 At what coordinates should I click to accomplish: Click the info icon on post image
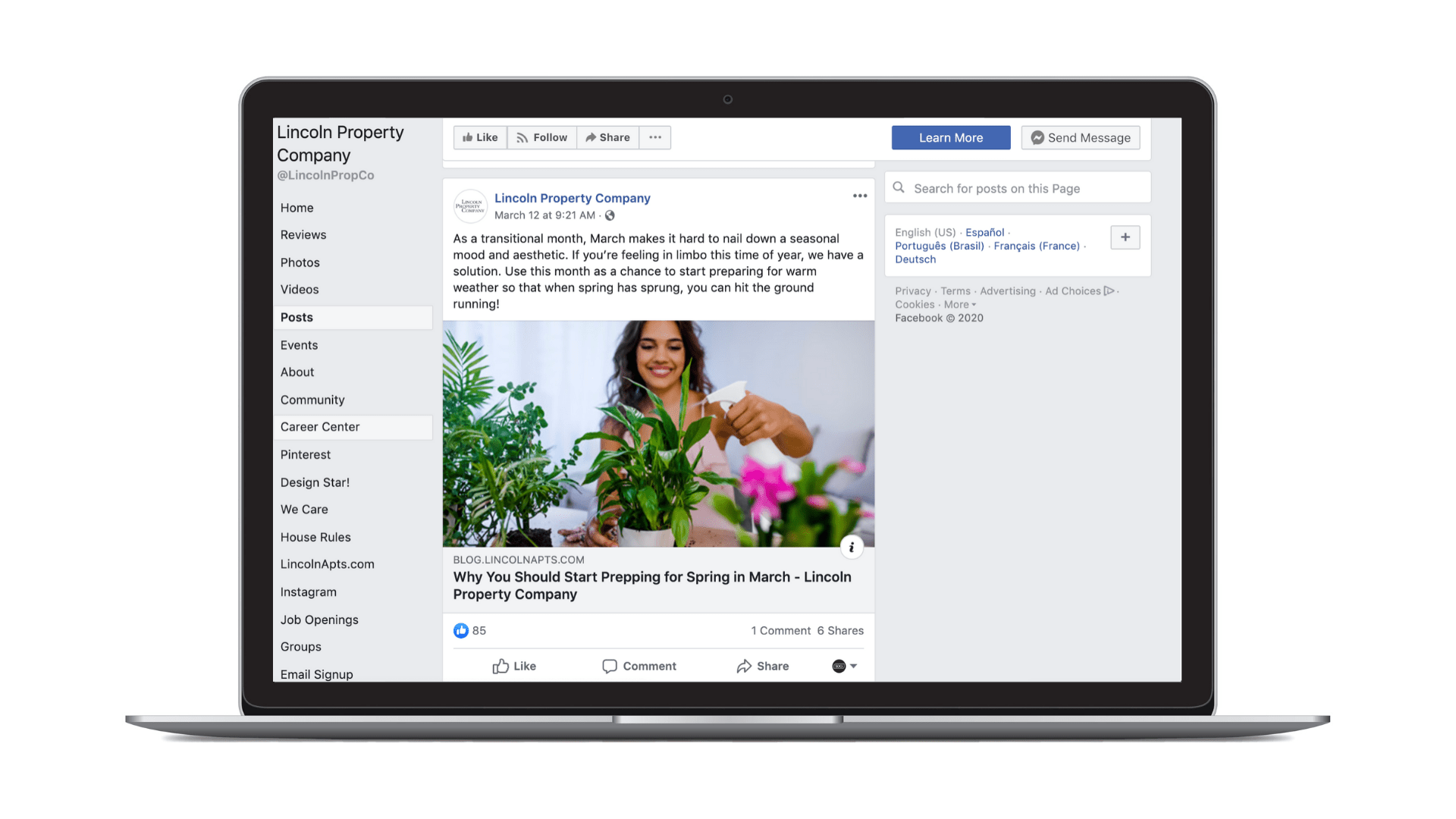point(852,547)
